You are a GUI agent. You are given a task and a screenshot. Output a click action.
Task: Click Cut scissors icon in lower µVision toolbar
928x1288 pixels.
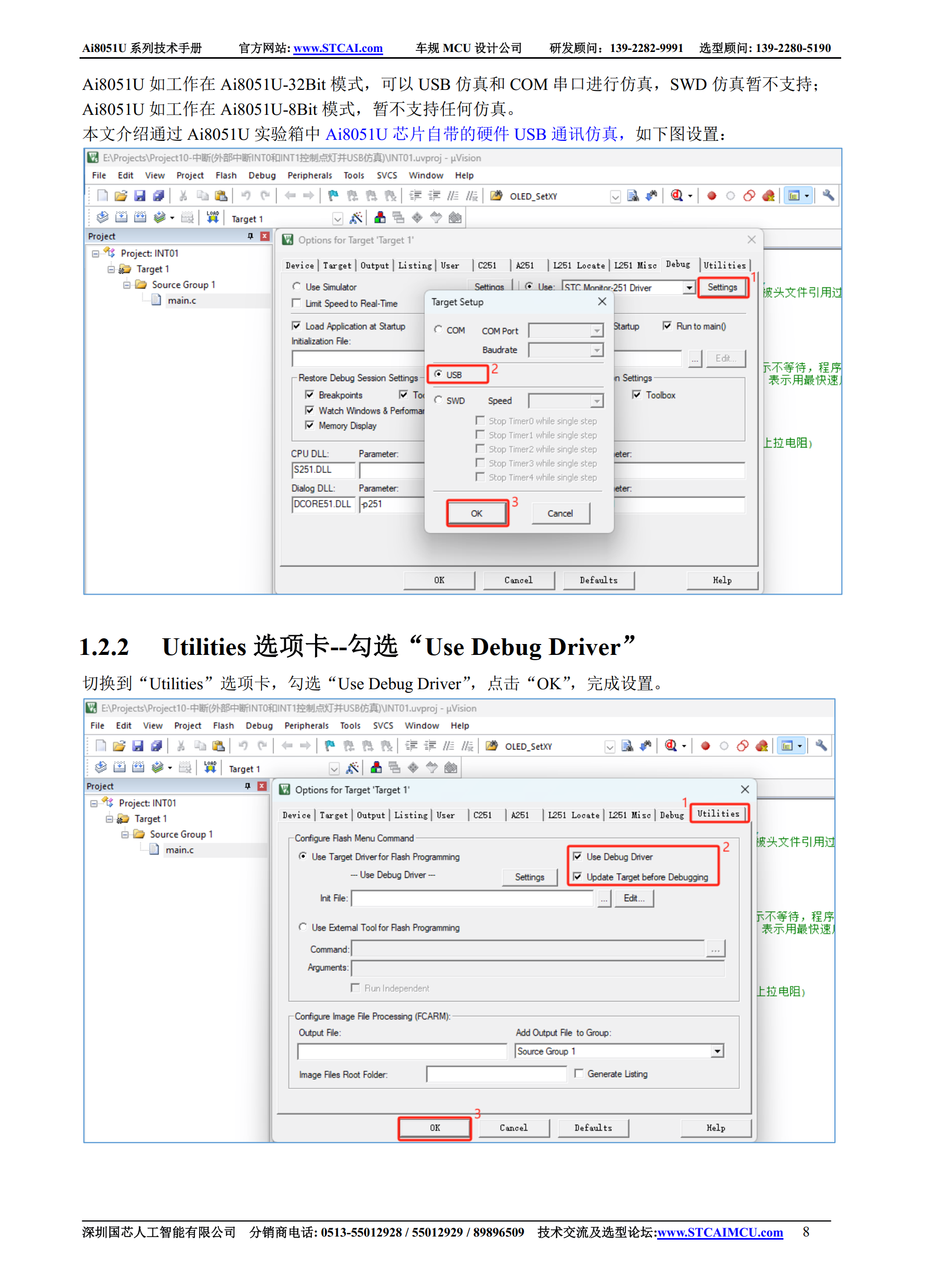coord(180,746)
